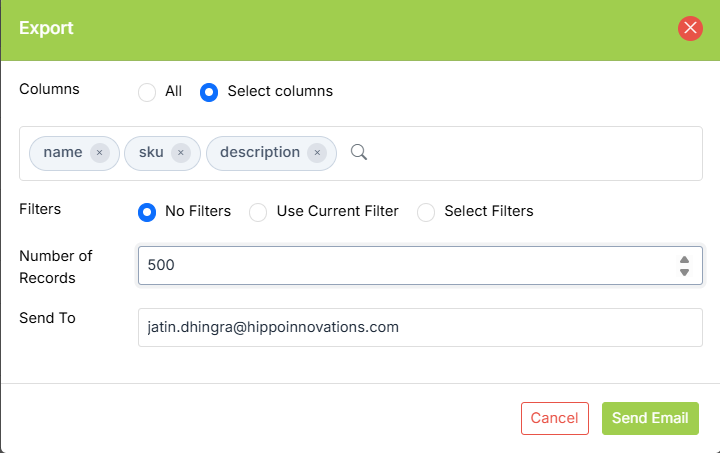Click the column search magnifier icon
Viewport: 720px width, 453px height.
click(359, 152)
